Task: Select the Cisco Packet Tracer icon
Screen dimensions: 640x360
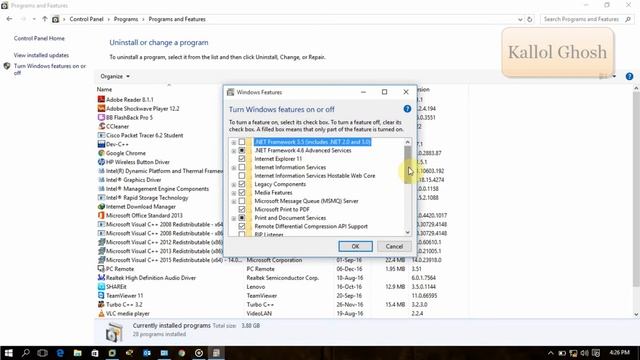Action: (101, 135)
